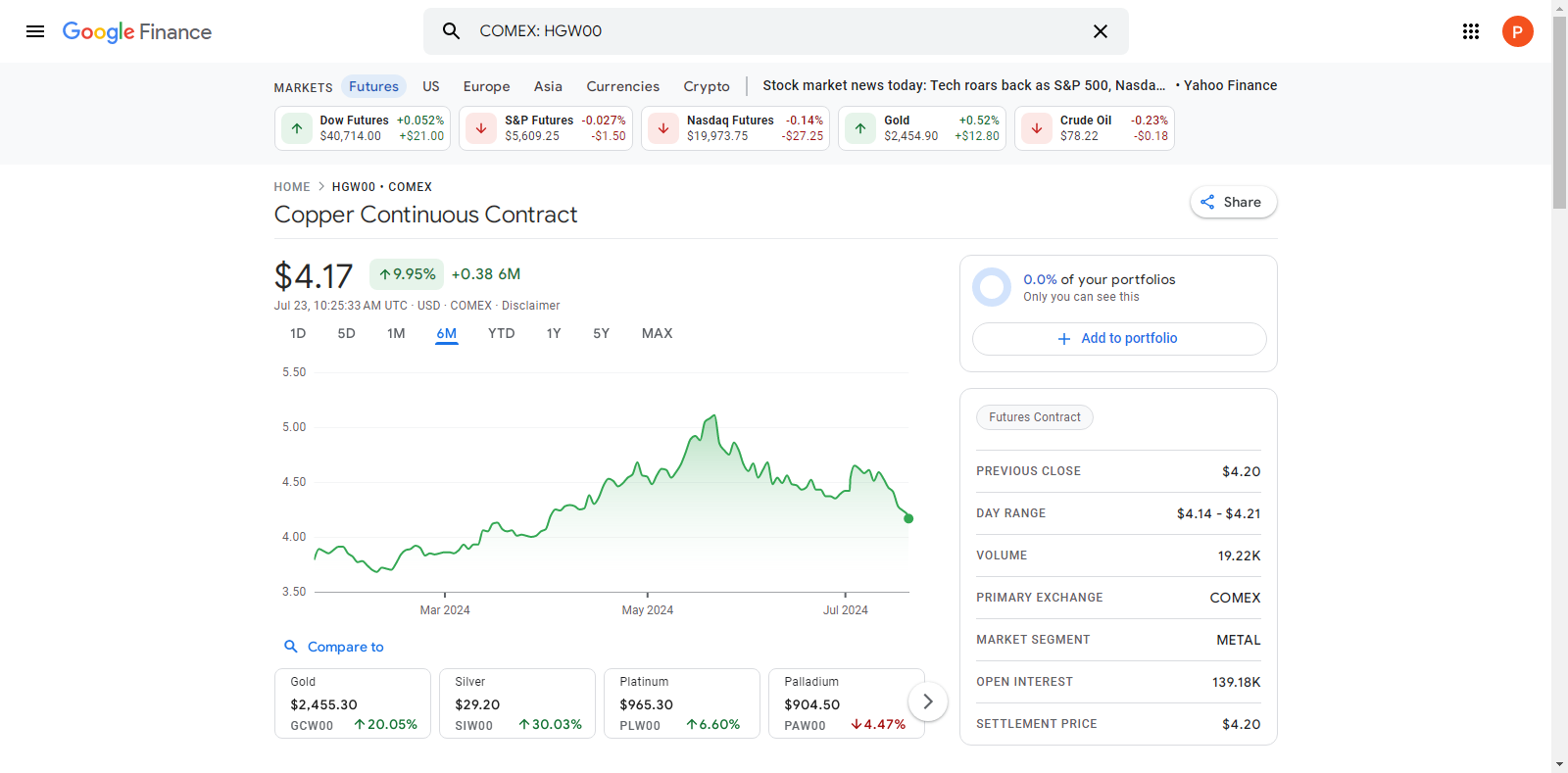Screen dimensions: 1568x773
Task: Click Compare to link
Action: (x=346, y=647)
